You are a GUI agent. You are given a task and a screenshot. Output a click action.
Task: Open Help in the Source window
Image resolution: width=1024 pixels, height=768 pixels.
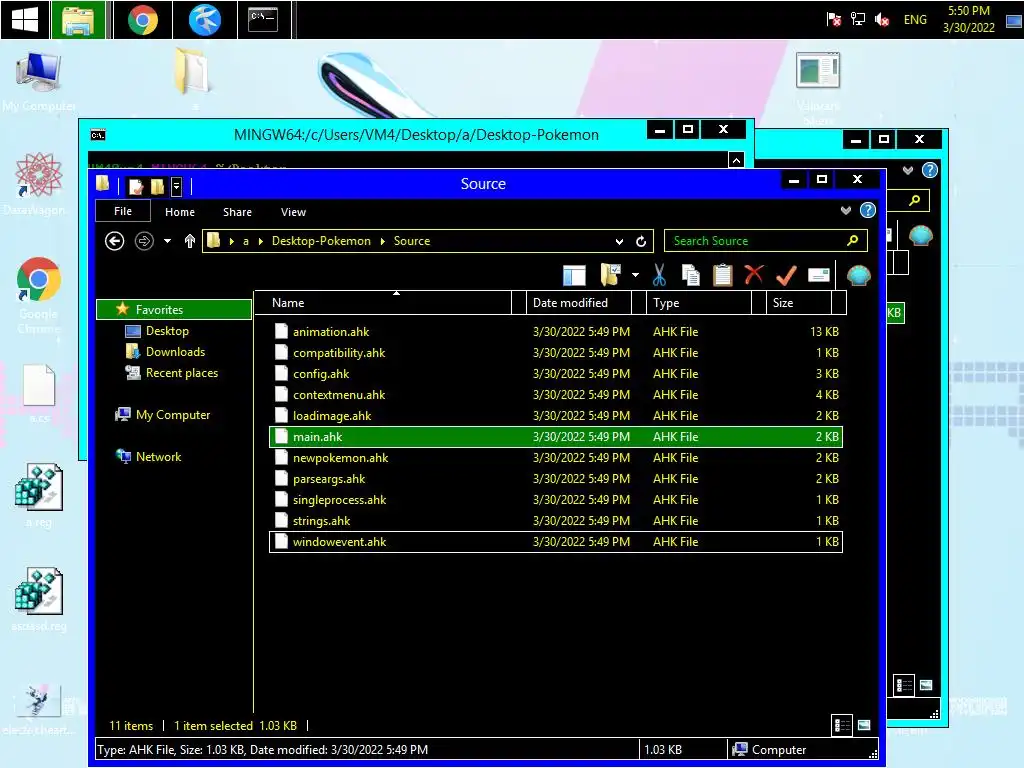point(868,210)
